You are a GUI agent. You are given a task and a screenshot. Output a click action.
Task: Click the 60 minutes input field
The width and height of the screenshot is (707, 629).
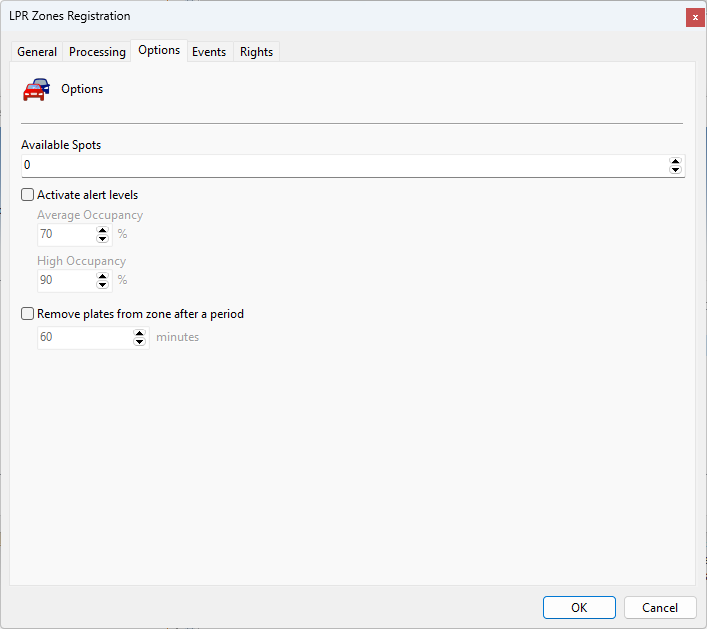click(x=85, y=337)
